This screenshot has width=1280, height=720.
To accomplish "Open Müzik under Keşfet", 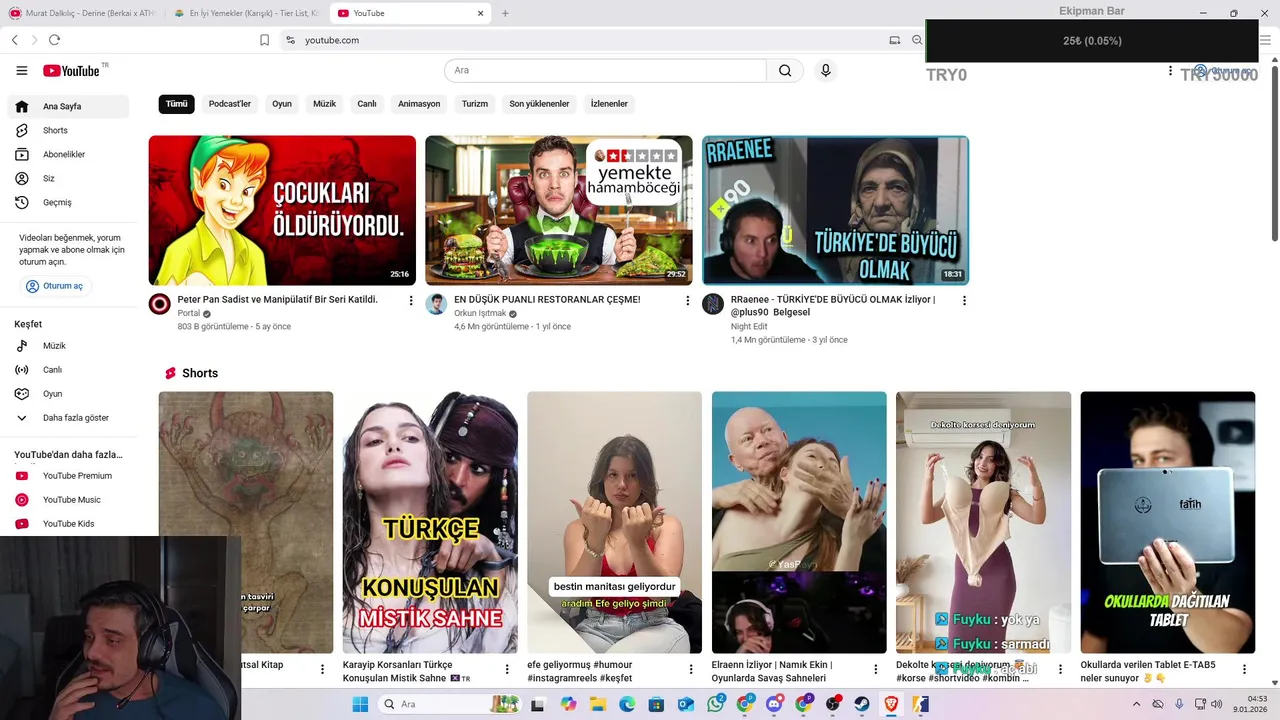I will (x=68, y=345).
